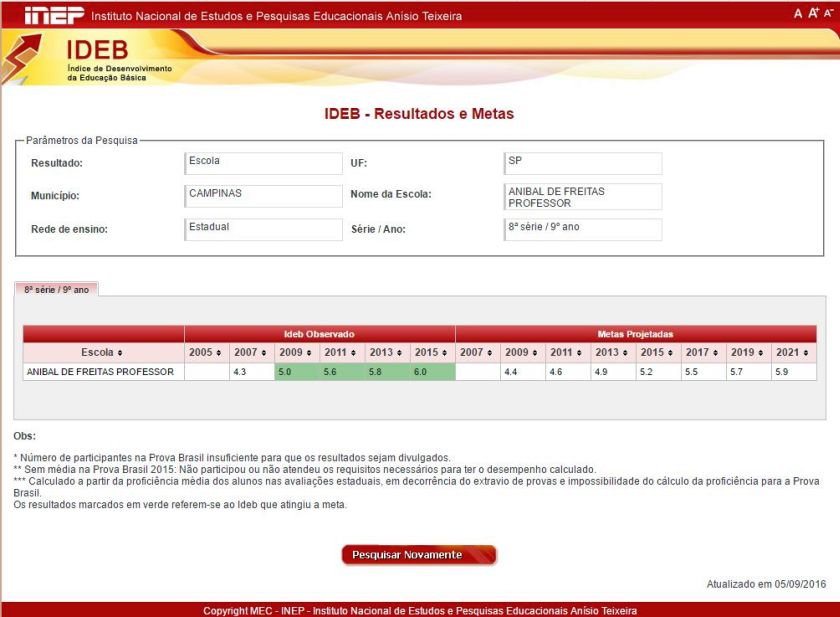The image size is (840, 617).
Task: Click projected value 5.9 cell
Action: [794, 372]
